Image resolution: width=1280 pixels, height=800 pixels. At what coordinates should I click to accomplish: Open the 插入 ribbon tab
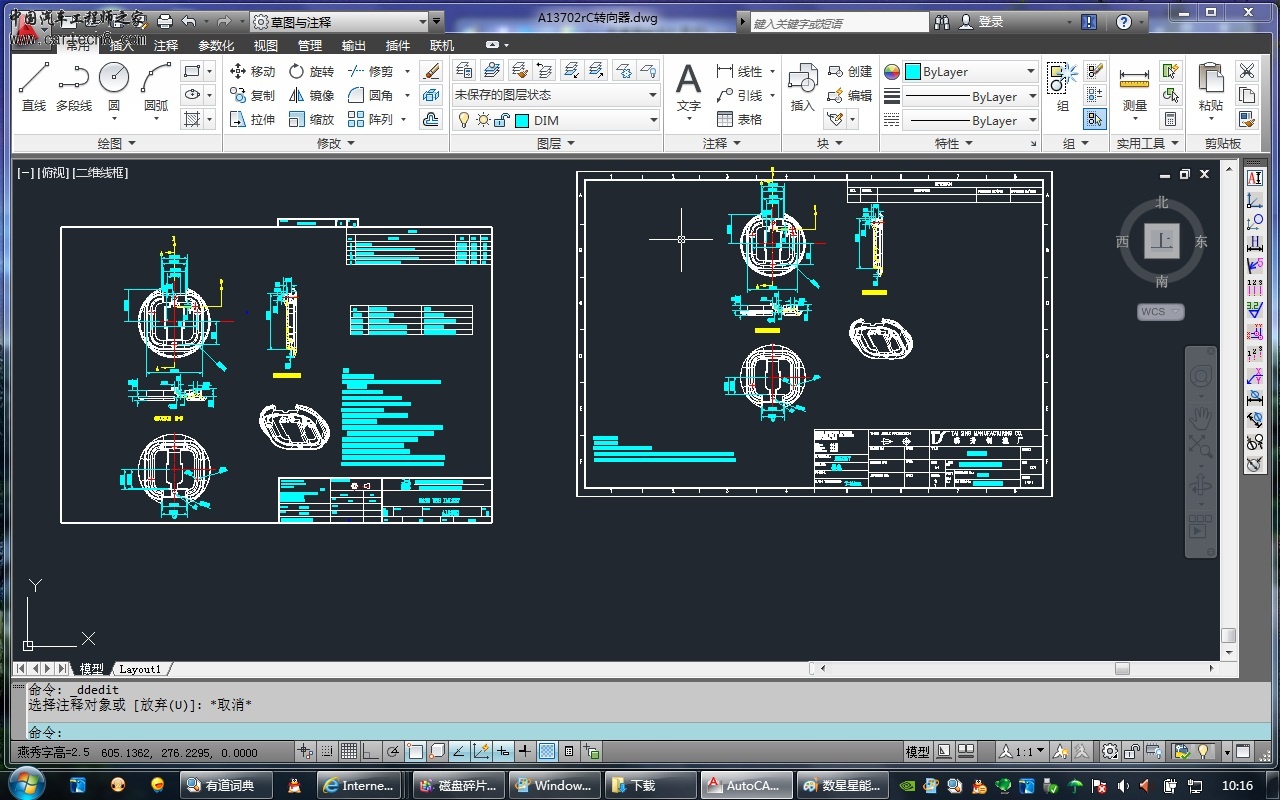pyautogui.click(x=122, y=45)
